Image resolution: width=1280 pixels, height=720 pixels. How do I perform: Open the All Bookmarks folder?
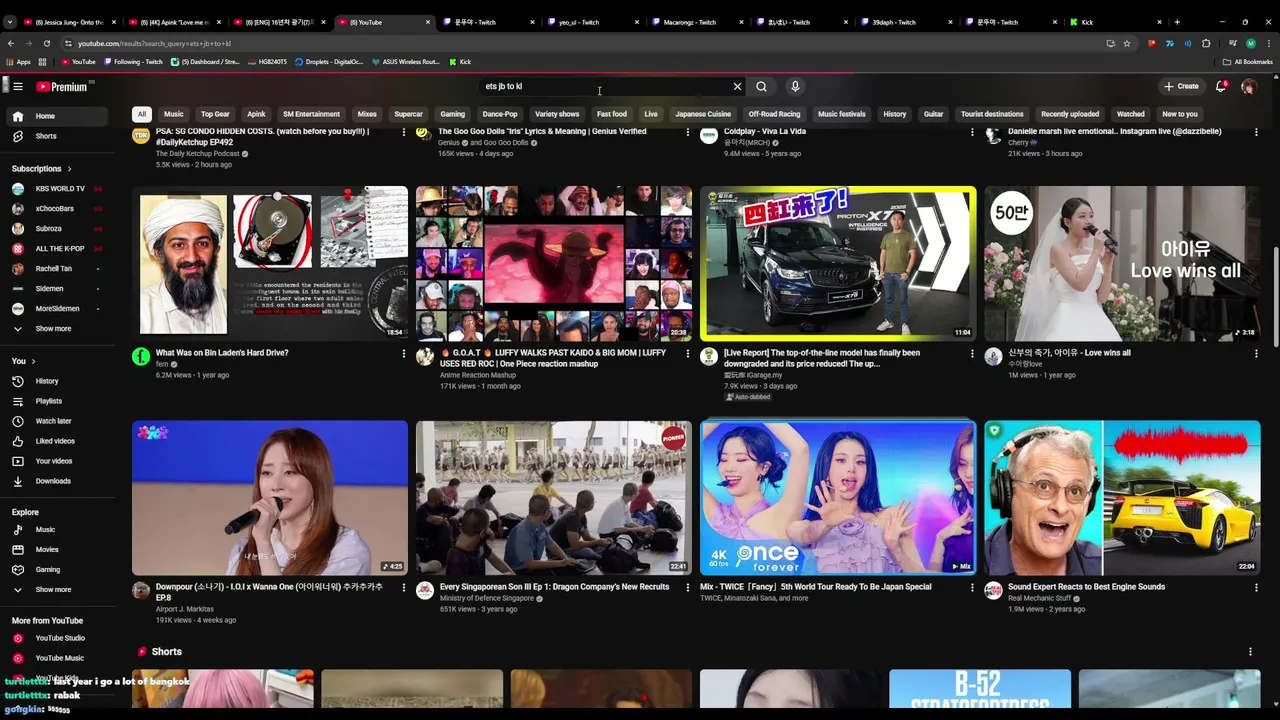[1249, 62]
